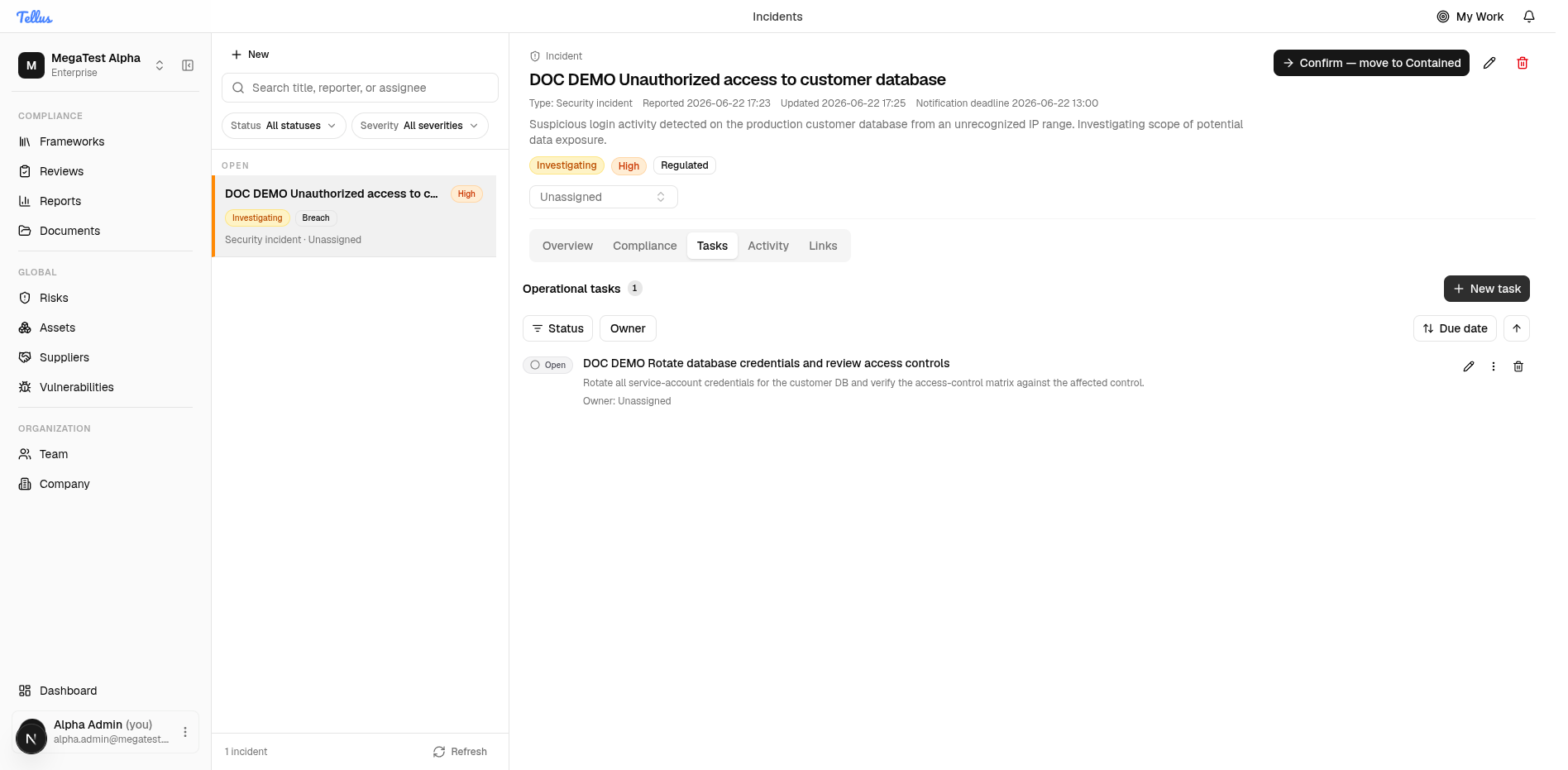Delete the incident with the red trash icon
Image resolution: width=1568 pixels, height=770 pixels.
point(1523,63)
